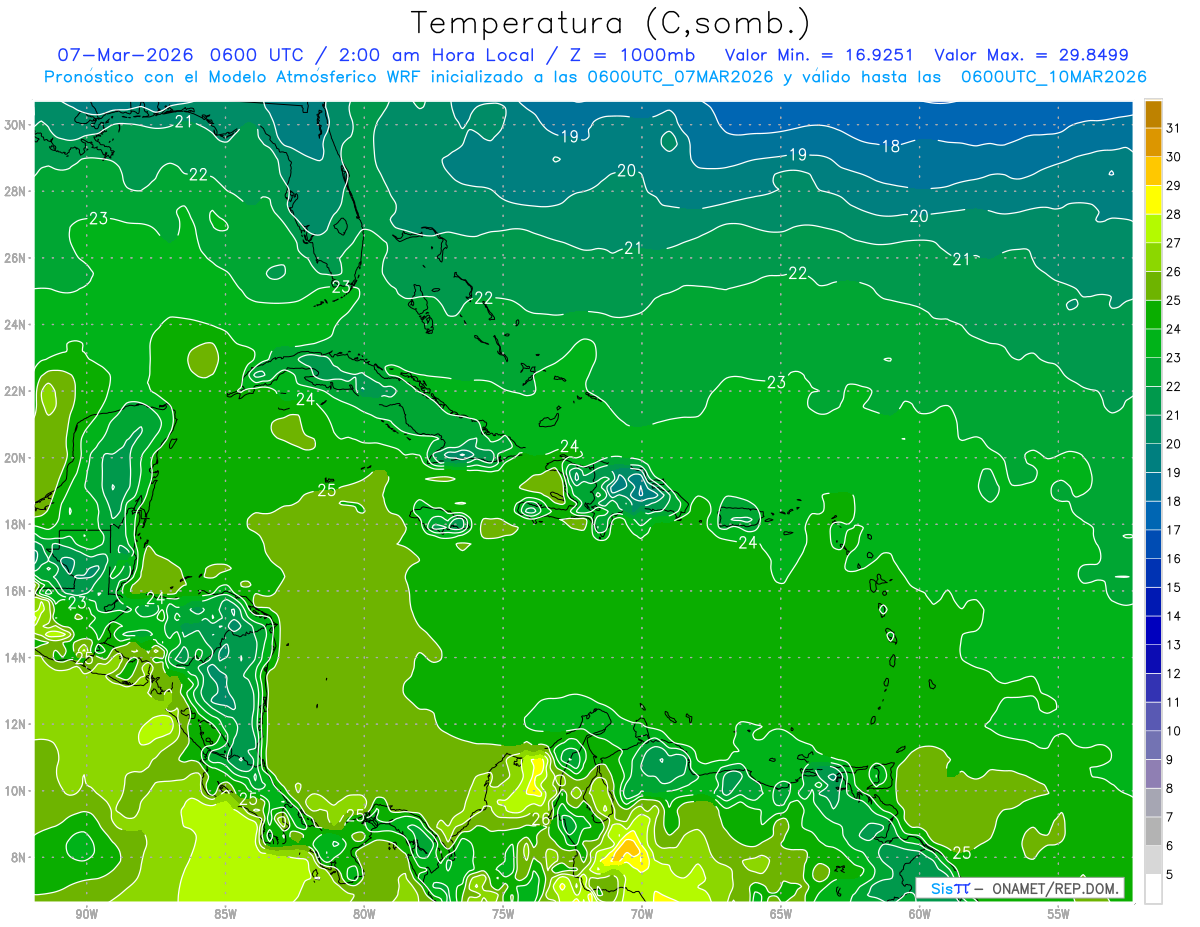Click the 22N latitude axis label
This screenshot has height=927, width=1200.
pos(15,391)
